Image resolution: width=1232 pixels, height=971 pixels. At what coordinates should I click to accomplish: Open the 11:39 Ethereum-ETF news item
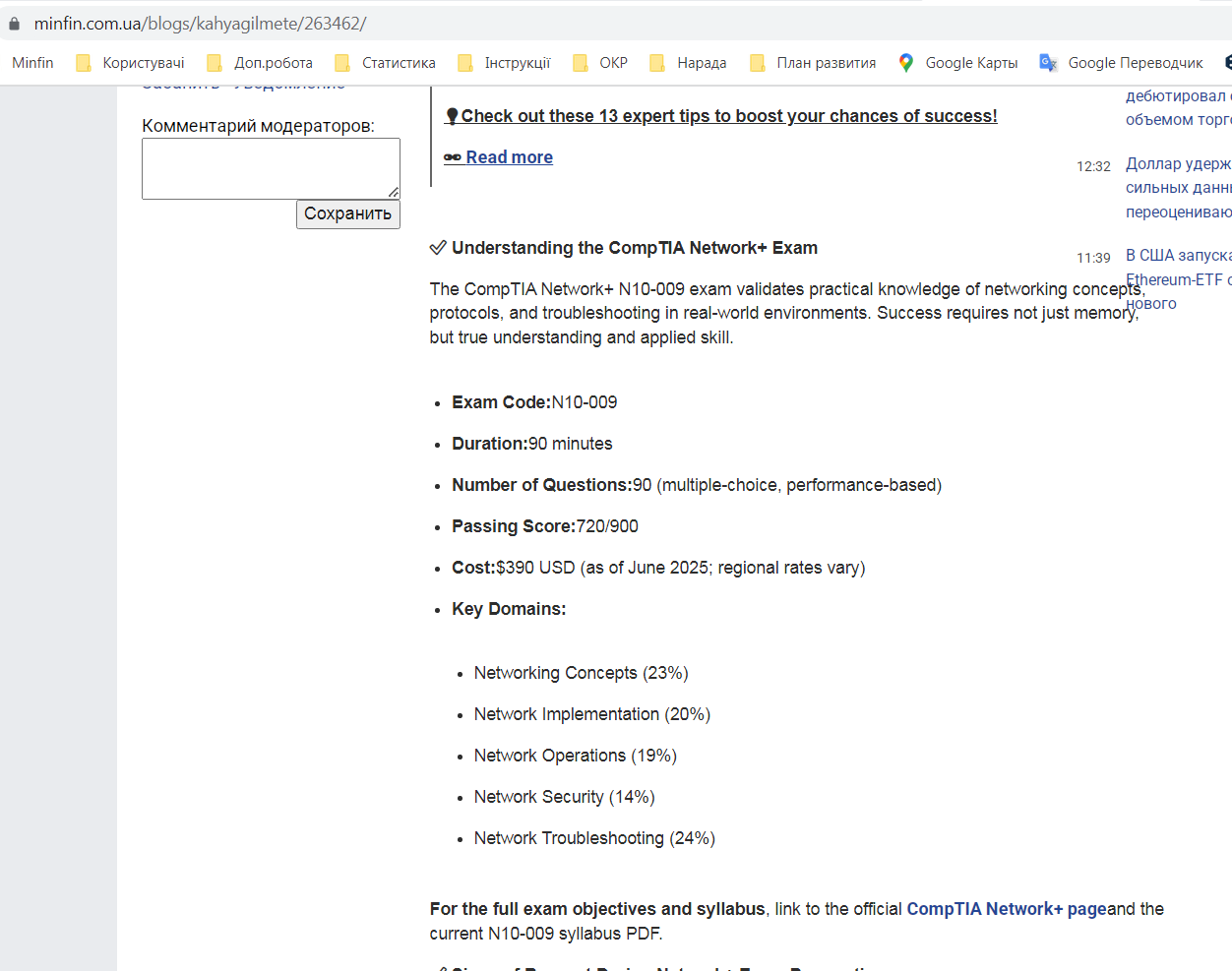[x=1178, y=279]
